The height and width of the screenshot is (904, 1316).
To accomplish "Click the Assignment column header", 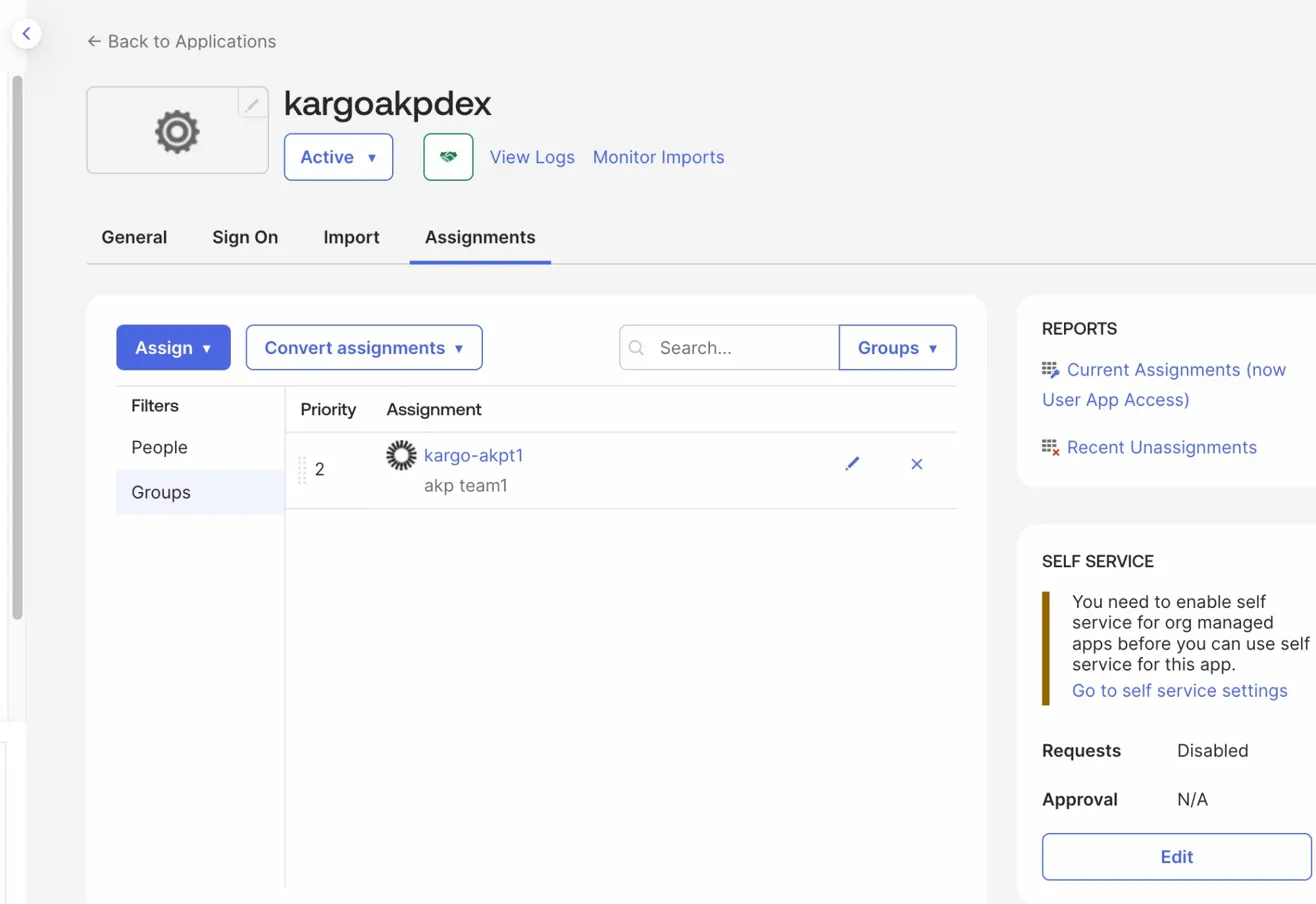I will click(434, 409).
